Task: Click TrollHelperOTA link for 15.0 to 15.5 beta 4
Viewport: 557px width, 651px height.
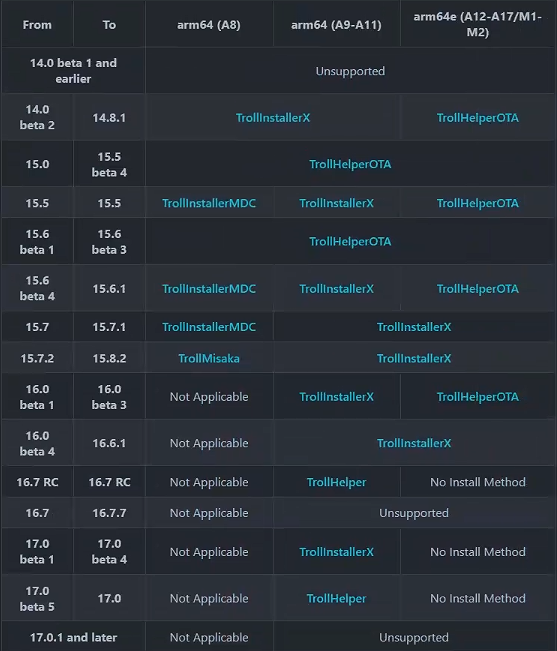Action: point(350,164)
